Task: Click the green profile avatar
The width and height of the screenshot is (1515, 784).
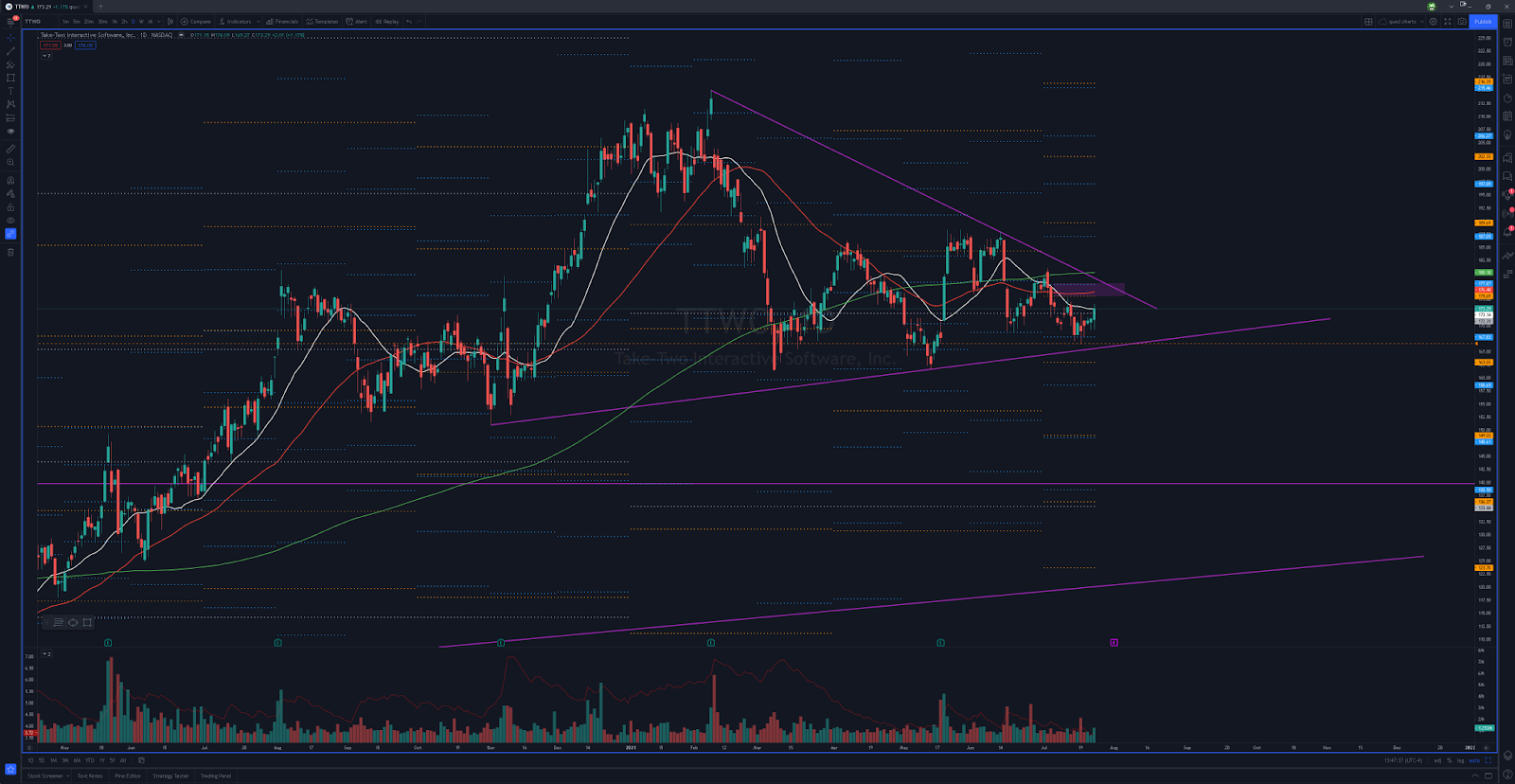Action: click(1432, 7)
